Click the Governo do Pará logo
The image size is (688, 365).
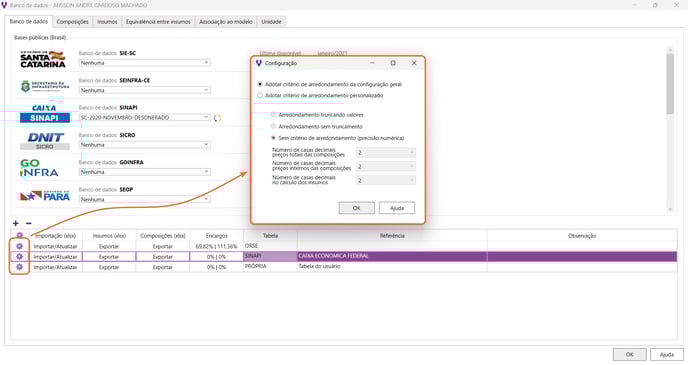point(45,196)
